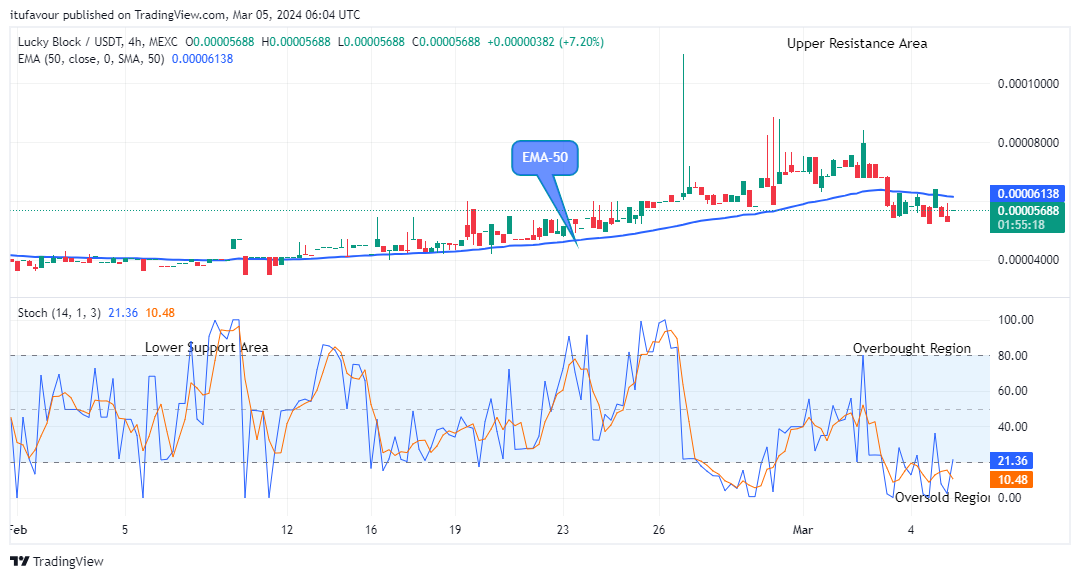Click the 40.00 stochastic scale label
Viewport: 1080px width, 579px height.
pos(1012,426)
